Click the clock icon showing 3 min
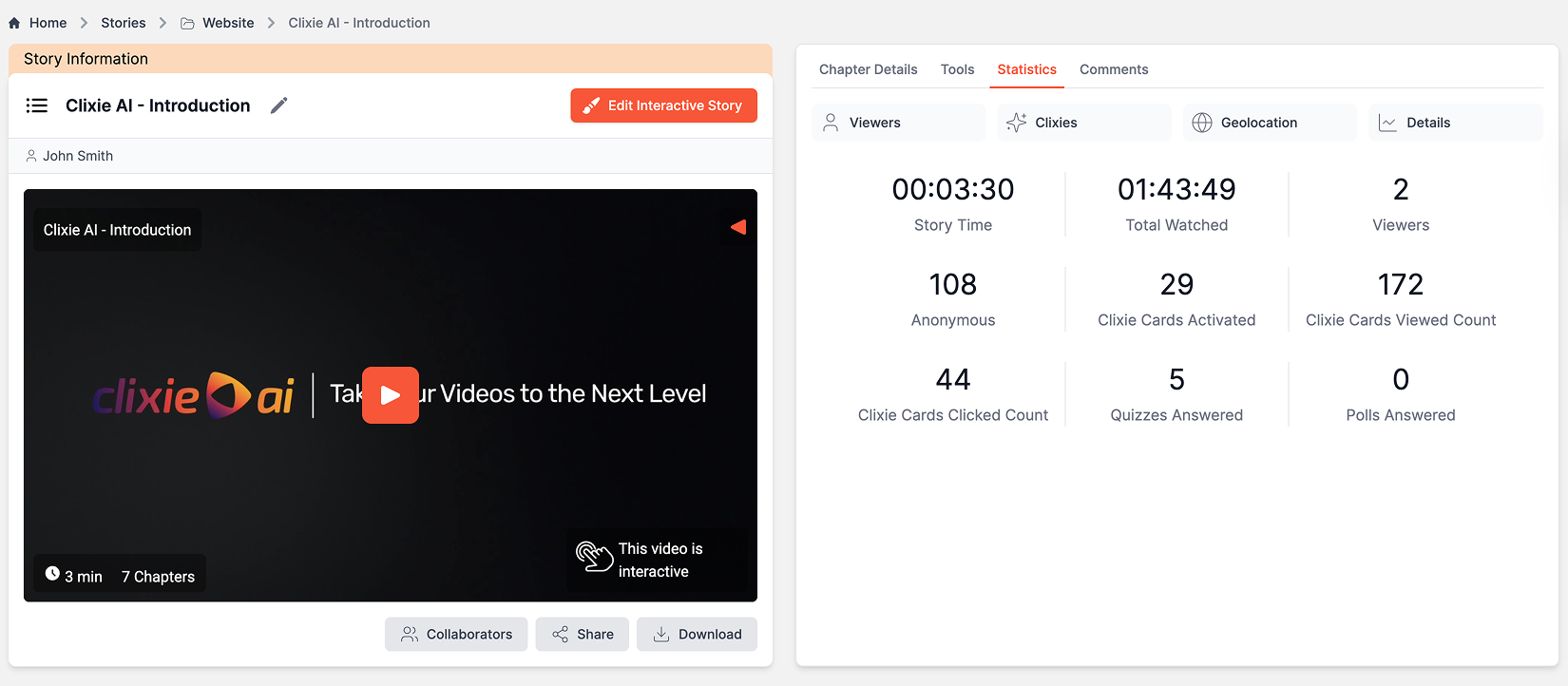 click(x=52, y=574)
